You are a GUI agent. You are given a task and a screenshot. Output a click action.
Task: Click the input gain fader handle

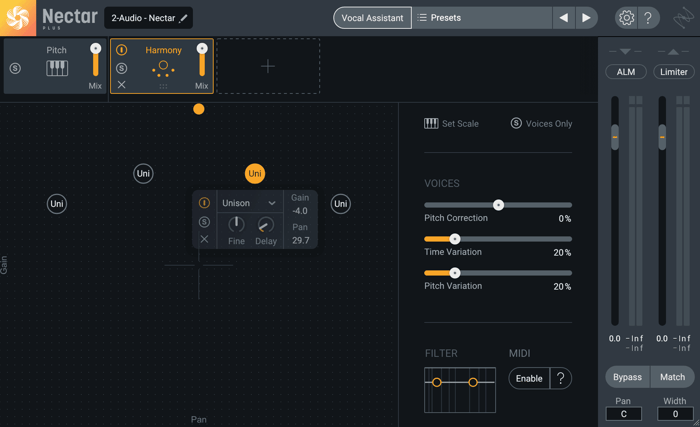[615, 137]
